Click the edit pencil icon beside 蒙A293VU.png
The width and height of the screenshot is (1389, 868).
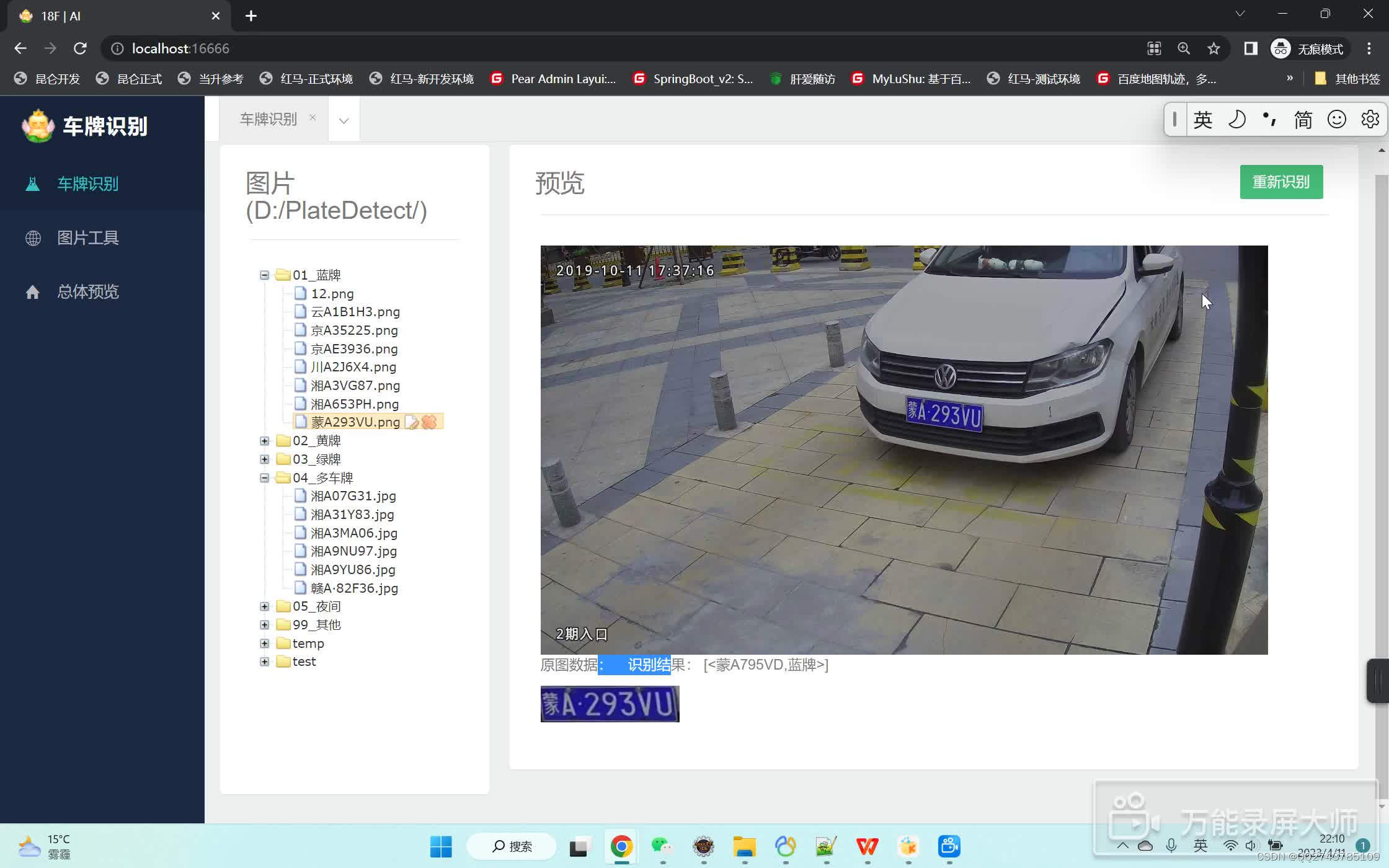tap(412, 422)
